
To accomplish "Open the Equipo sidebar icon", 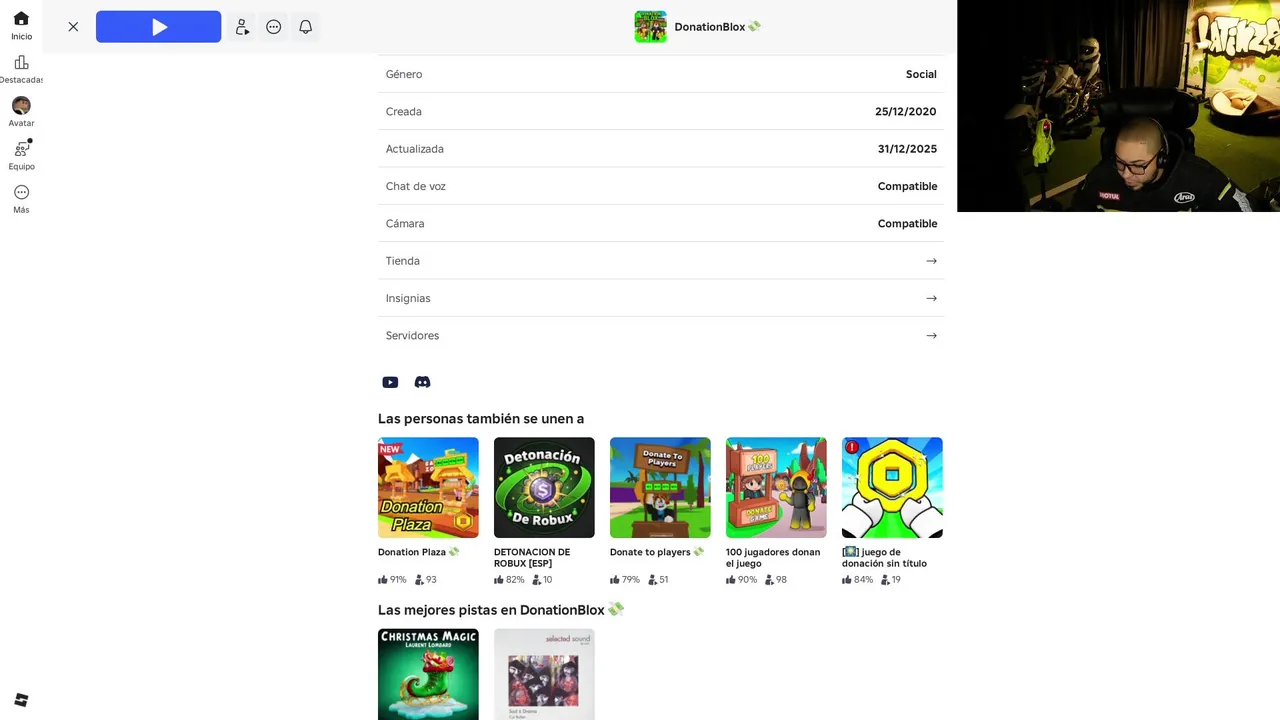I will (21, 148).
